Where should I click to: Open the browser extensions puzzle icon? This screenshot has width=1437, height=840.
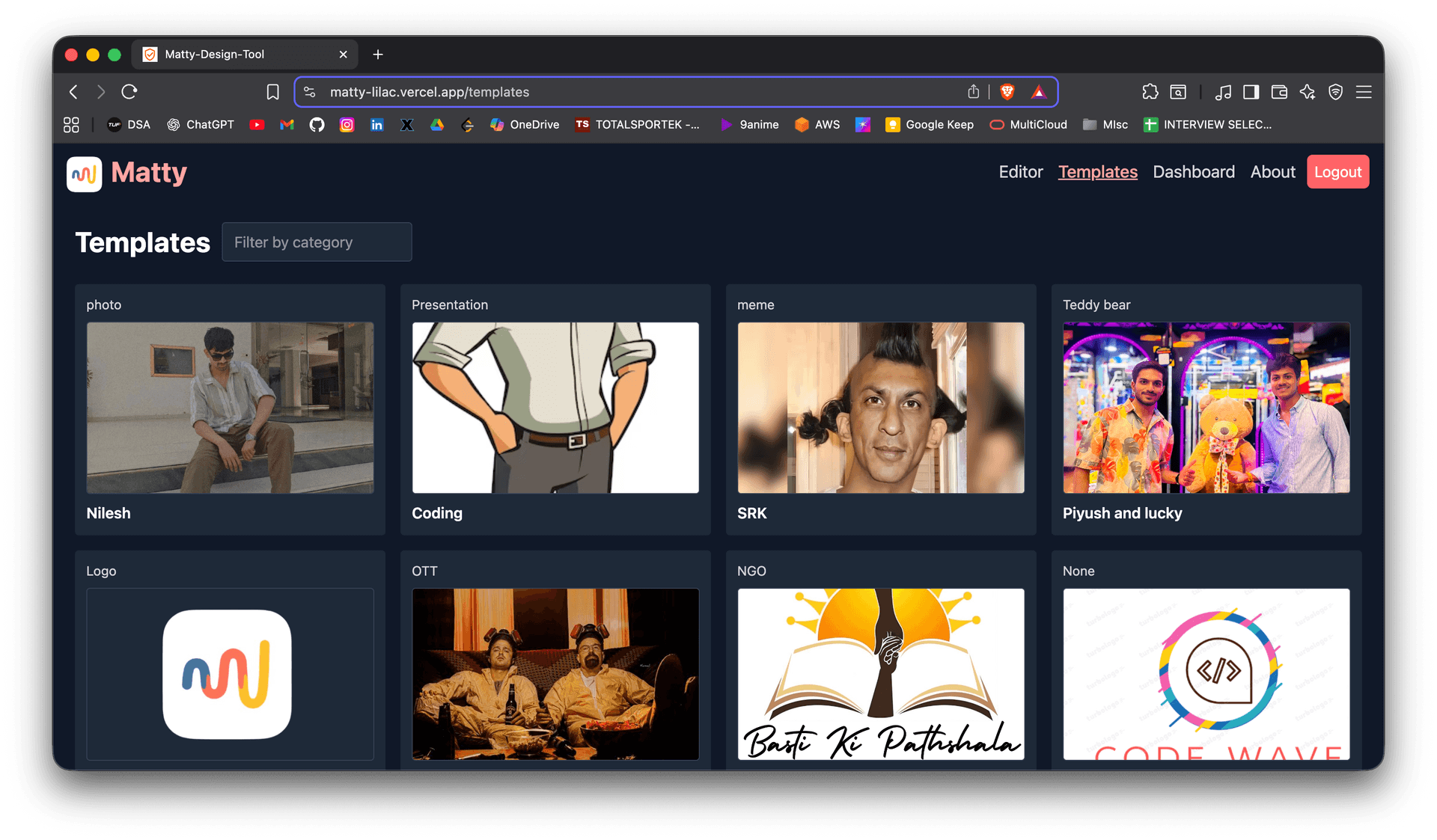[x=1150, y=92]
